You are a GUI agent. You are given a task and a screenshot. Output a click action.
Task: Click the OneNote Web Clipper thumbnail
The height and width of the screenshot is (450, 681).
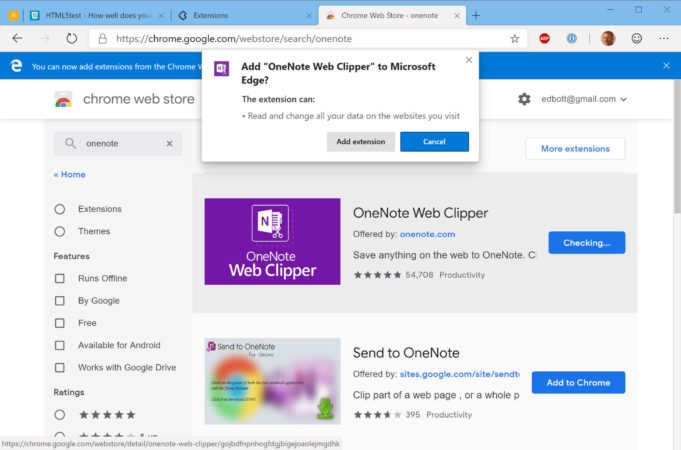(x=272, y=242)
